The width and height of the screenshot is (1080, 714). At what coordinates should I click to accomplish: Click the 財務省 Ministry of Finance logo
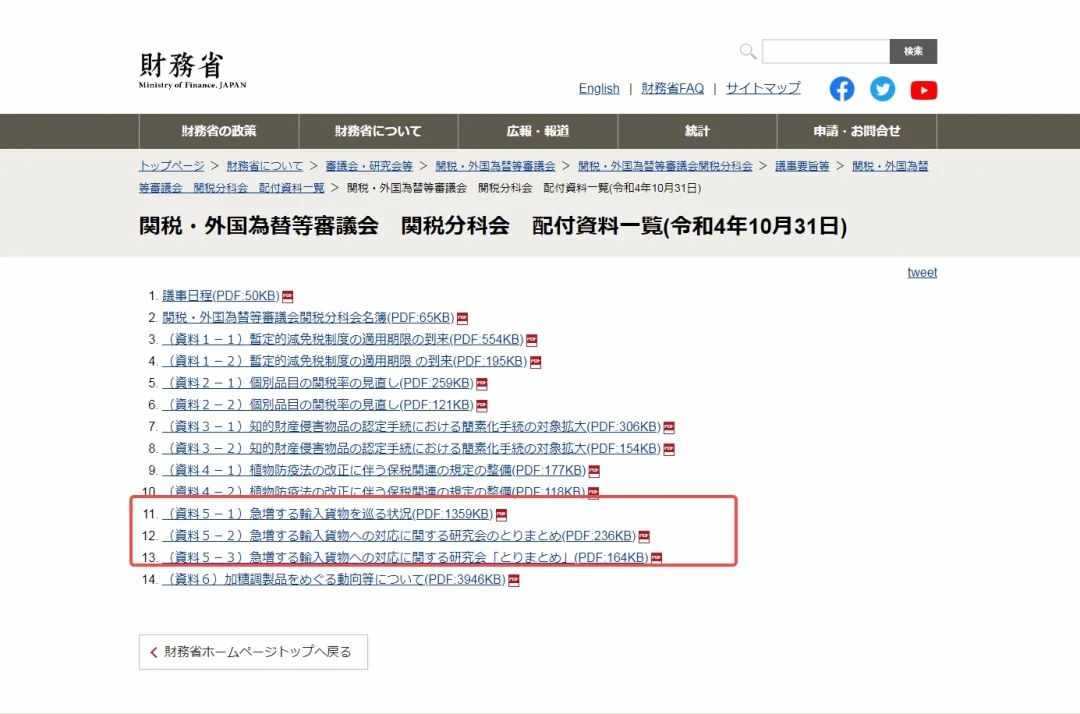pyautogui.click(x=192, y=70)
